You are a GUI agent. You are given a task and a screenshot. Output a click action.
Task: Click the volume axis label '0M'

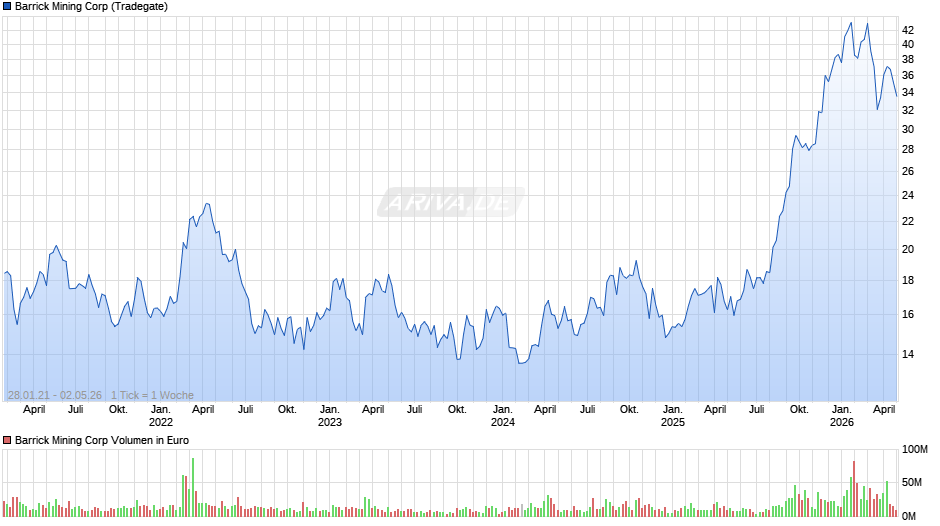(x=909, y=516)
